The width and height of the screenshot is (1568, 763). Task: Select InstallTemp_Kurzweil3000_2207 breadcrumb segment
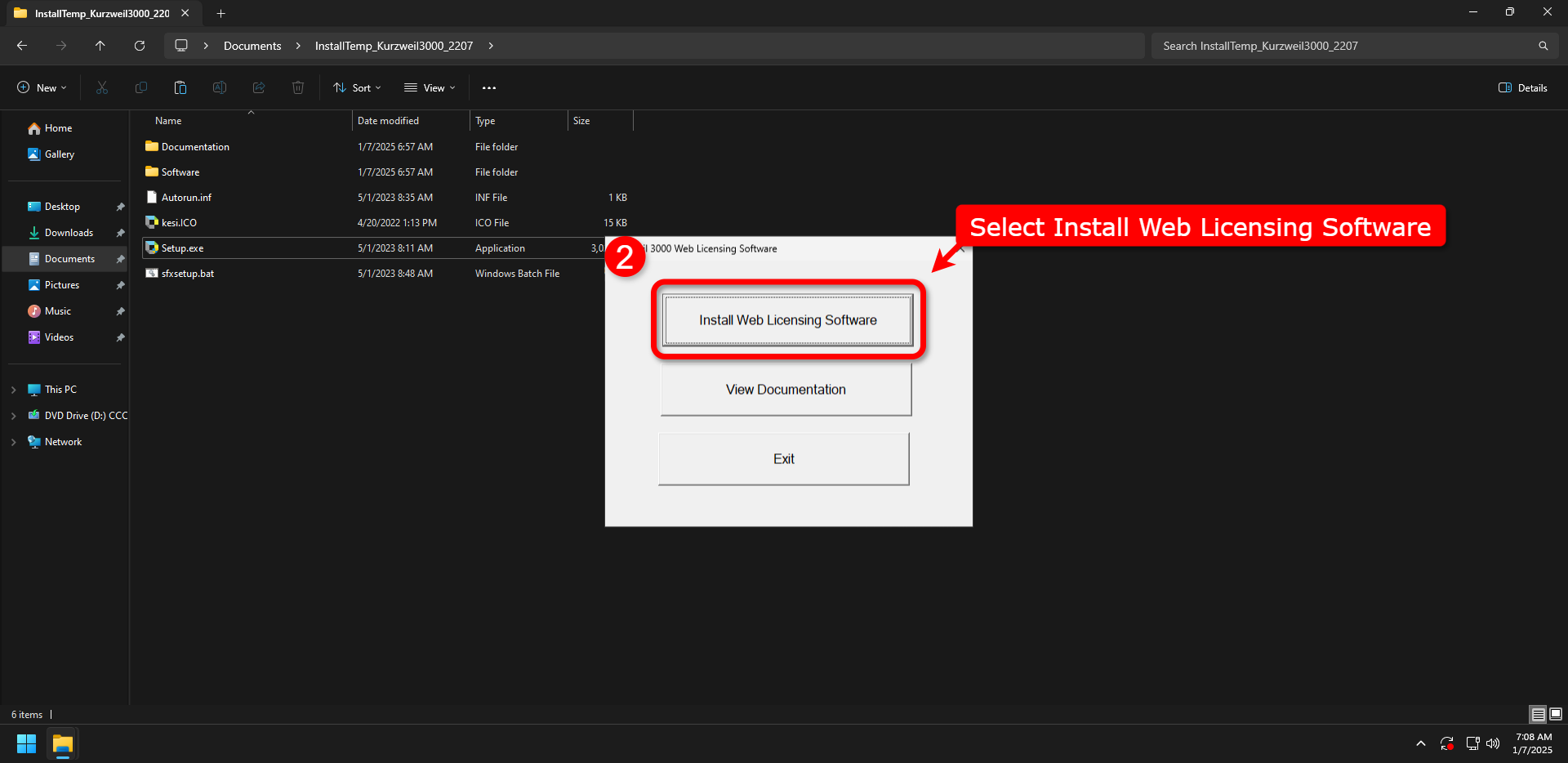(x=394, y=46)
